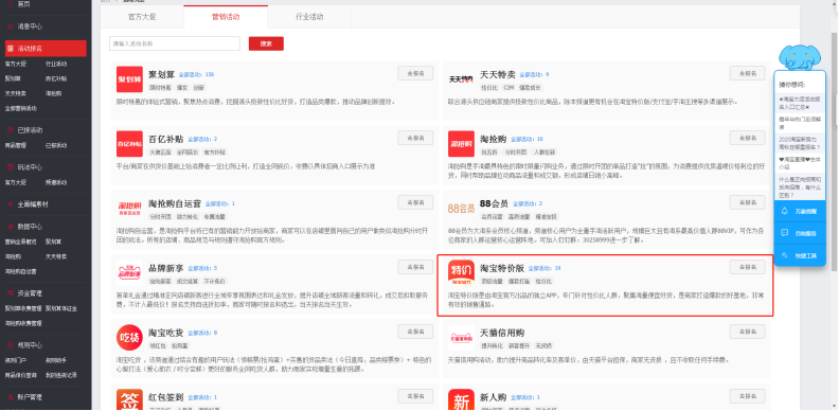Image resolution: width=839 pixels, height=411 pixels.
Task: Switch to the 营销活动 tab
Action: pyautogui.click(x=226, y=17)
